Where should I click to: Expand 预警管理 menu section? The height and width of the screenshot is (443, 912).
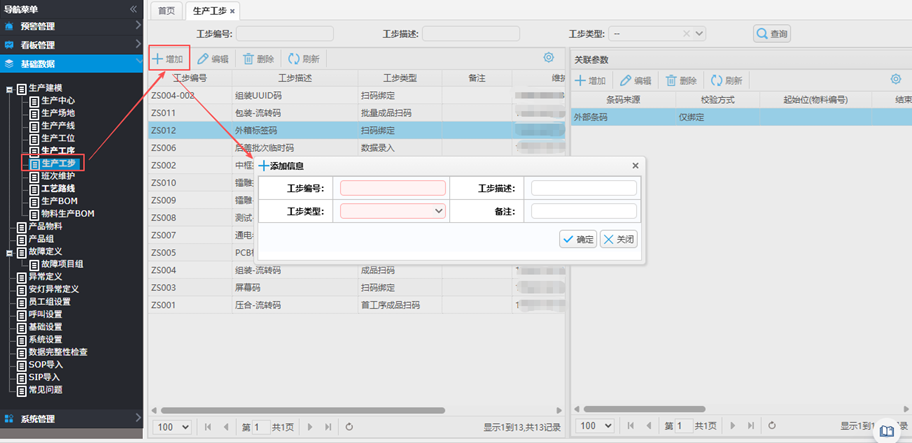click(72, 26)
